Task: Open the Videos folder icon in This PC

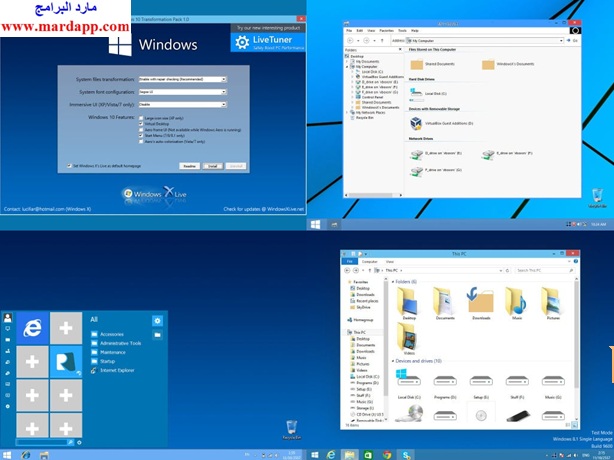Action: [408, 339]
